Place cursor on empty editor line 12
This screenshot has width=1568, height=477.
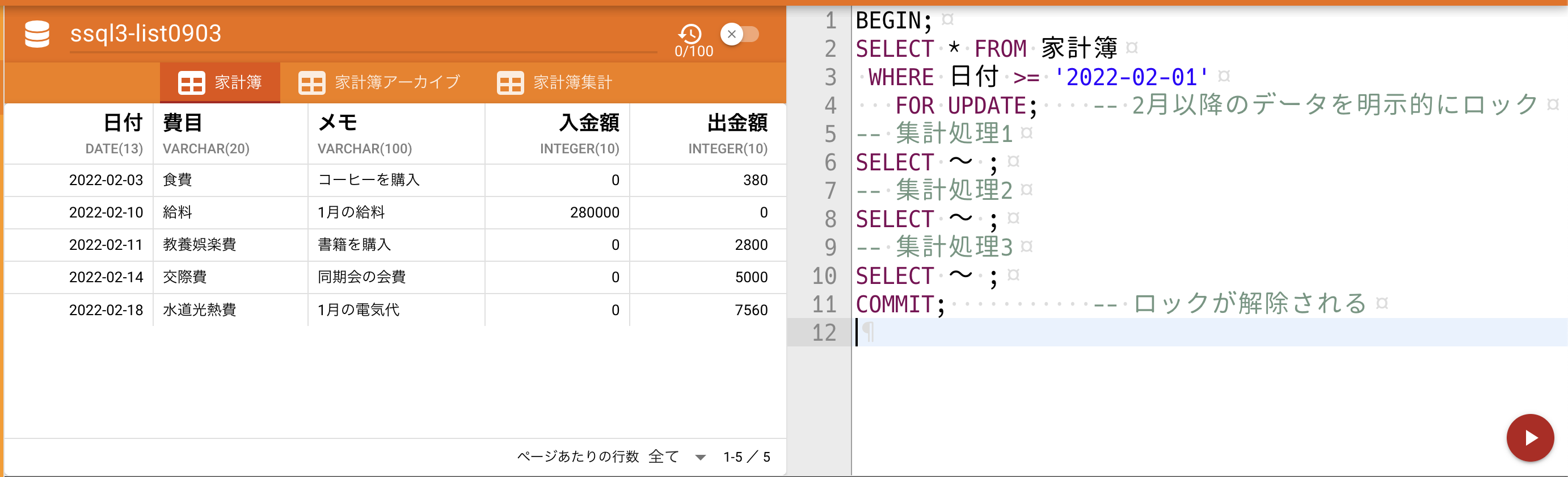pyautogui.click(x=1208, y=333)
